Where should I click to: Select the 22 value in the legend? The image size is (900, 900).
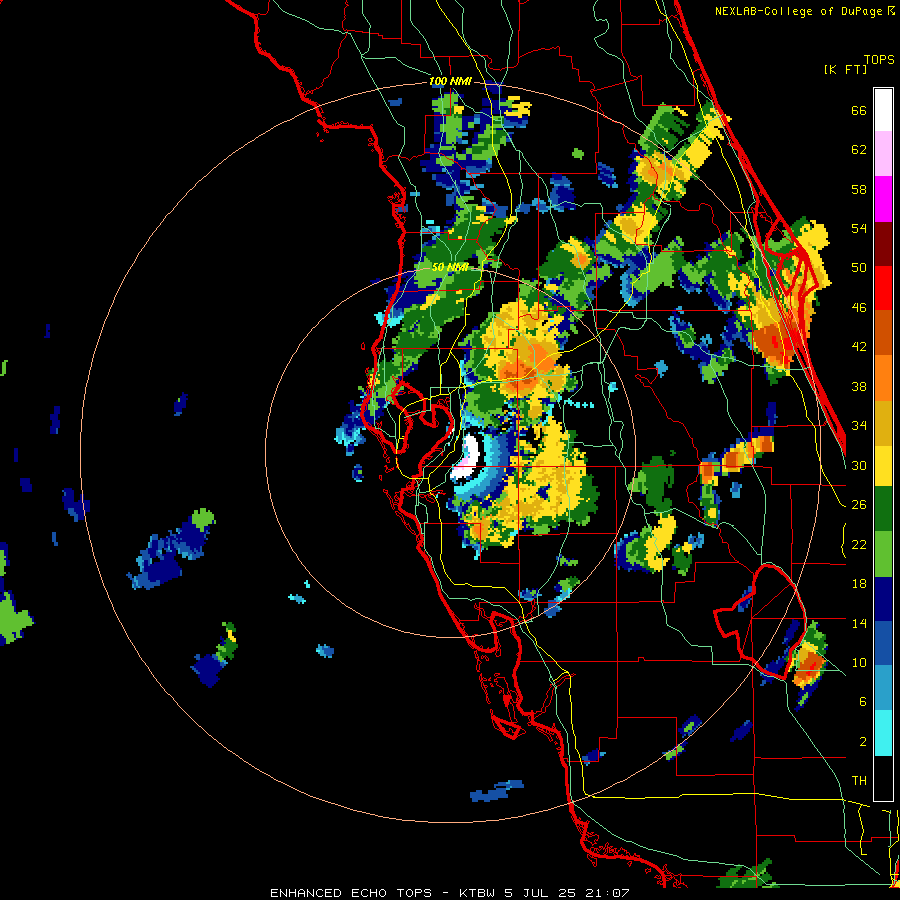[859, 544]
